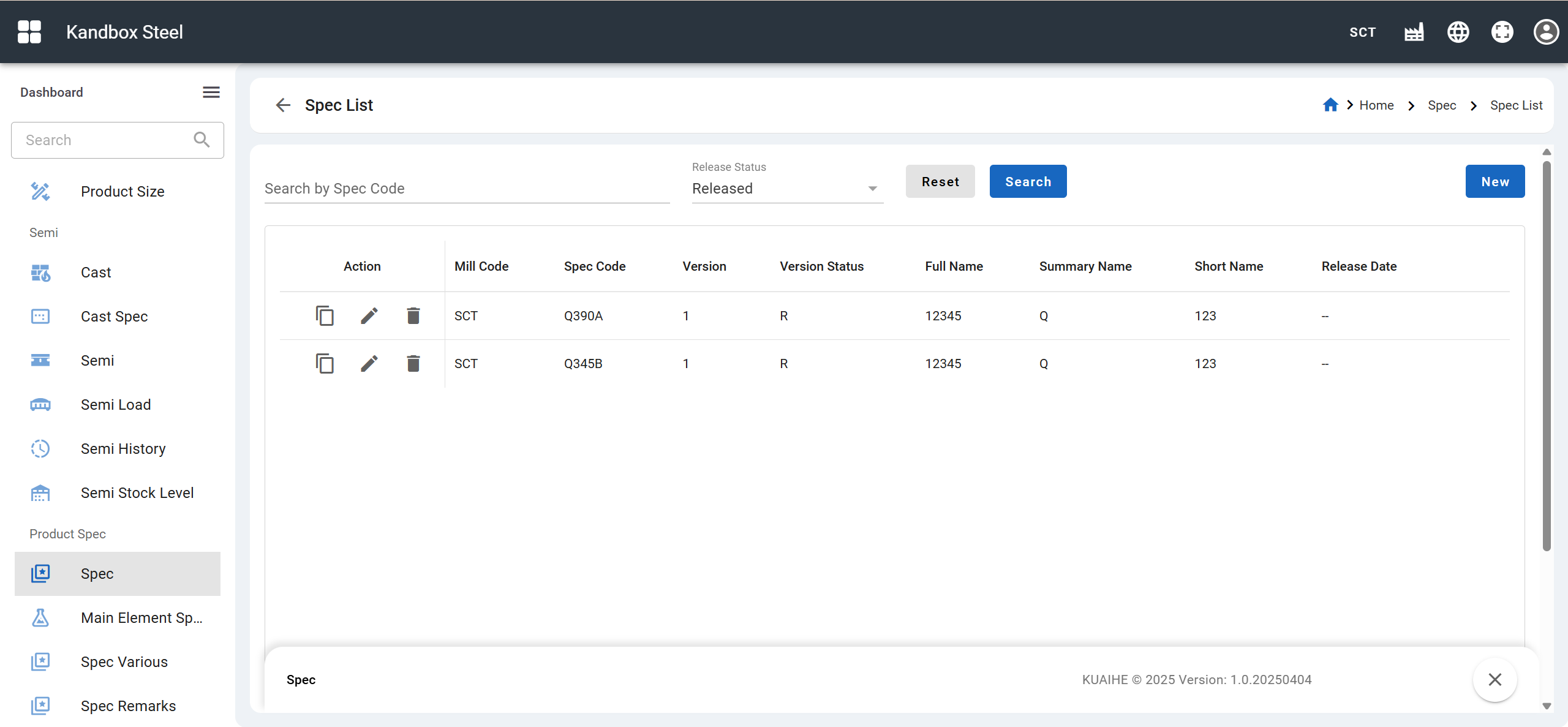The width and height of the screenshot is (1568, 727).
Task: Select Semi Stock Level in the sidebar
Action: point(137,493)
